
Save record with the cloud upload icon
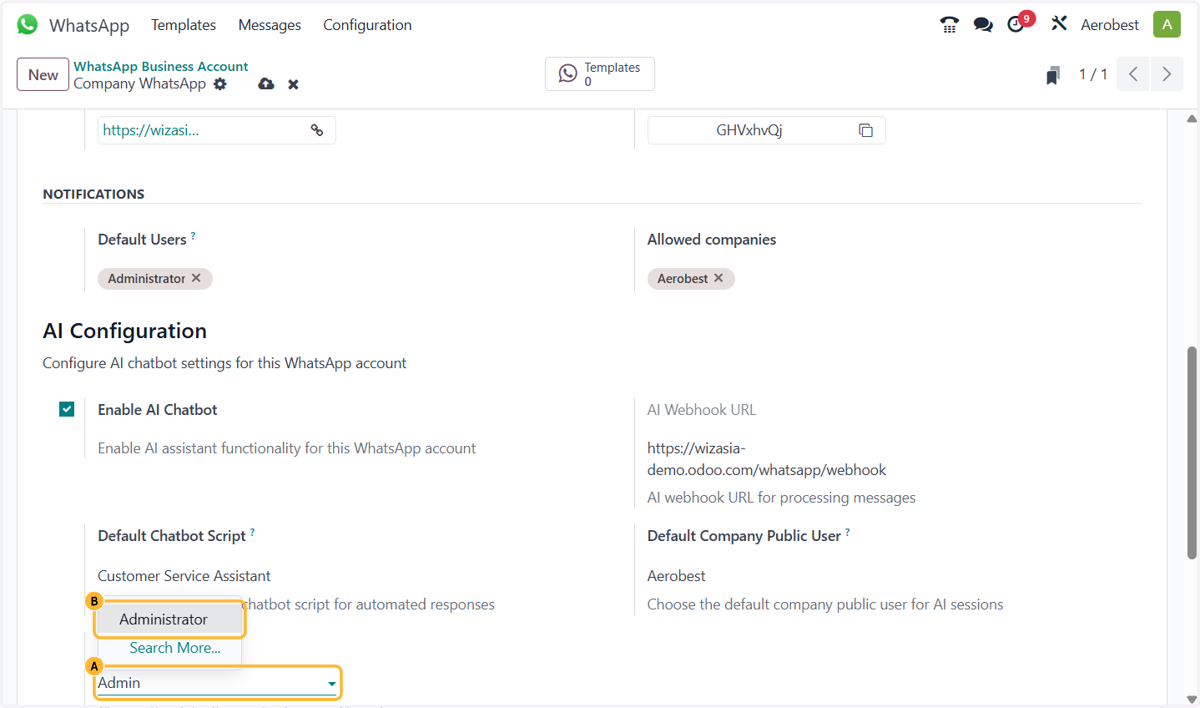(x=266, y=84)
